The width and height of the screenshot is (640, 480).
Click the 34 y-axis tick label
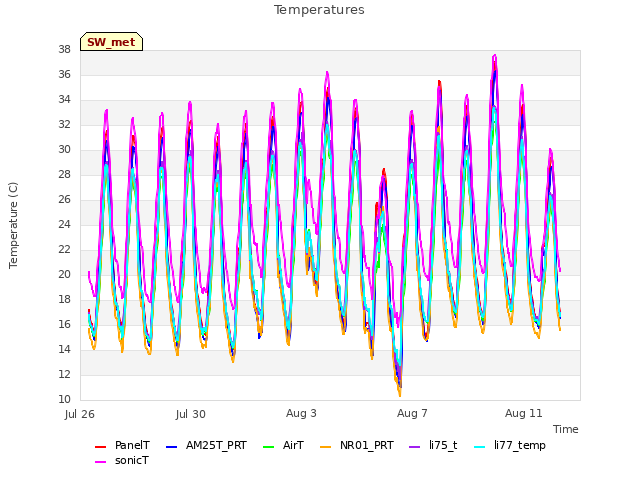coord(64,100)
